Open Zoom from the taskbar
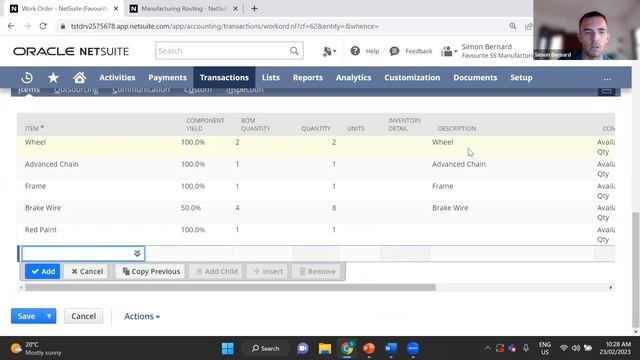The width and height of the screenshot is (640, 360). click(x=413, y=349)
